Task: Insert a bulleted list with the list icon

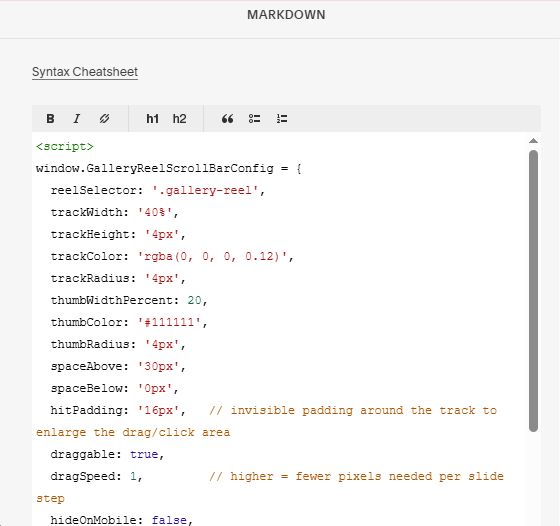Action: (255, 119)
